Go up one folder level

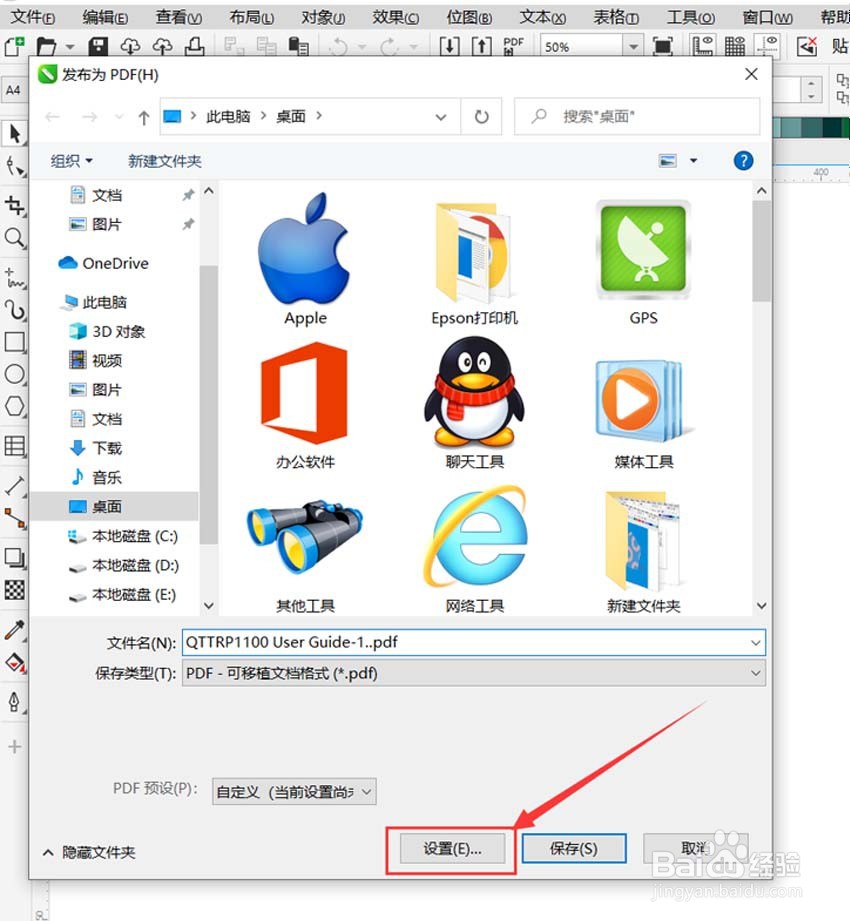click(x=143, y=117)
